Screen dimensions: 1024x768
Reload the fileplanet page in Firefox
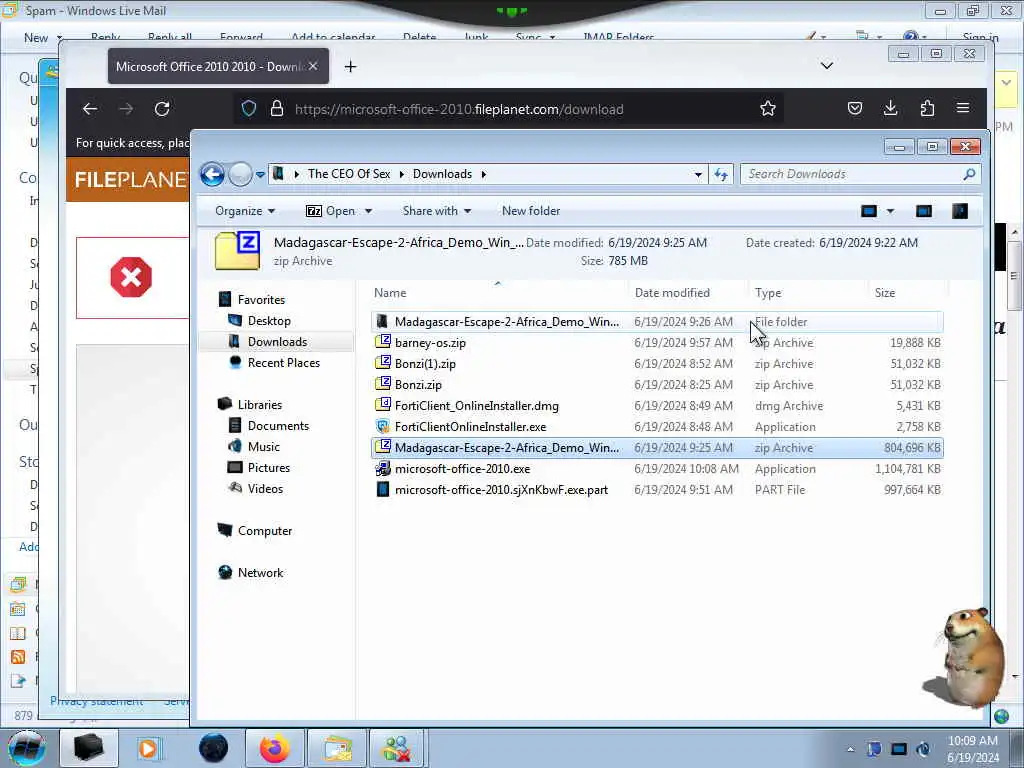[x=162, y=109]
